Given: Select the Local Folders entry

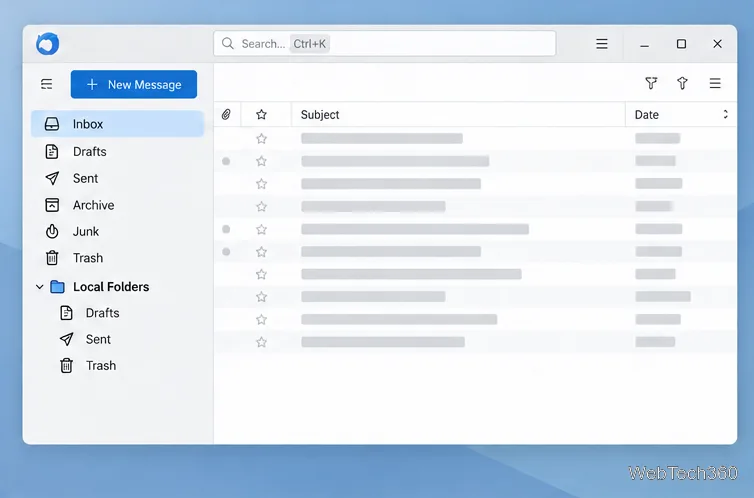Looking at the screenshot, I should point(111,287).
